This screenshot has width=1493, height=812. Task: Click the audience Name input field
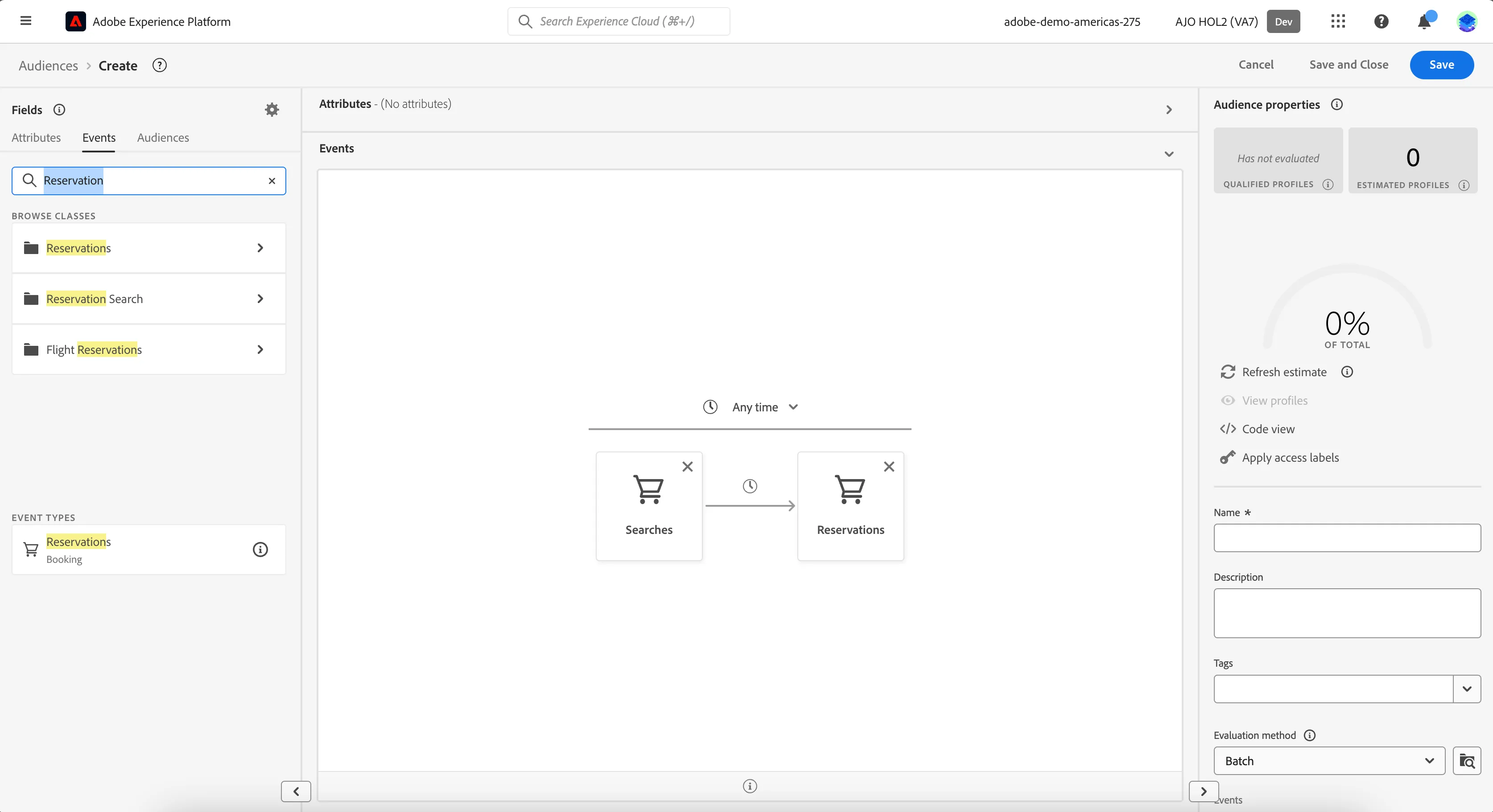point(1347,538)
